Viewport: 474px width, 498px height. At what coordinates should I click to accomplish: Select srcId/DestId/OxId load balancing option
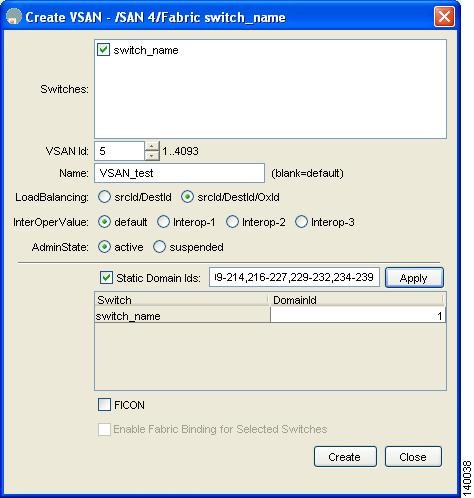pos(187,197)
